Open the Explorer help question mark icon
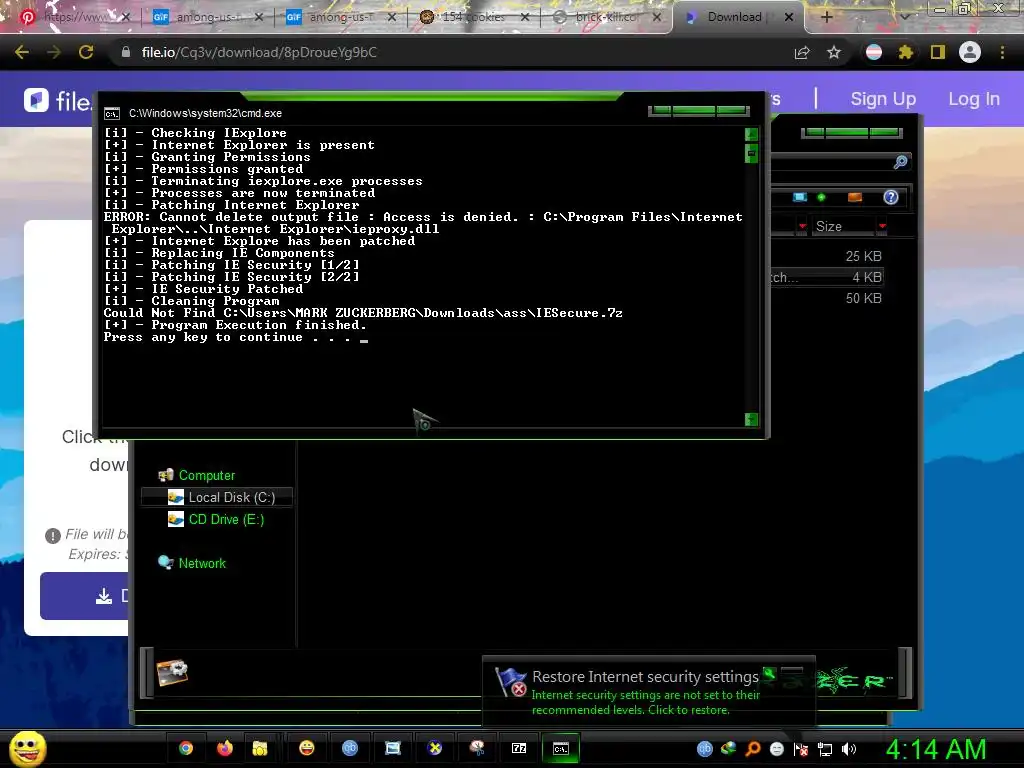1024x768 pixels. click(x=891, y=197)
